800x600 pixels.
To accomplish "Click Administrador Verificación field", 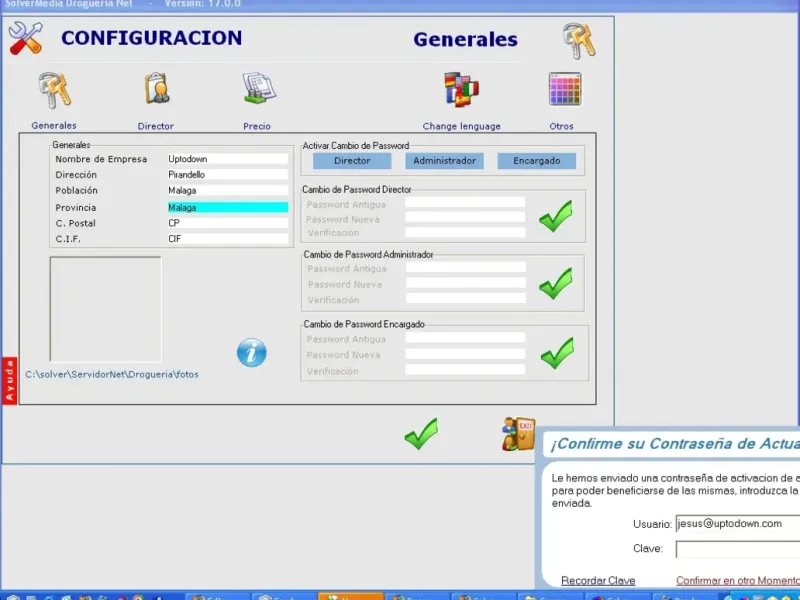I will point(465,298).
